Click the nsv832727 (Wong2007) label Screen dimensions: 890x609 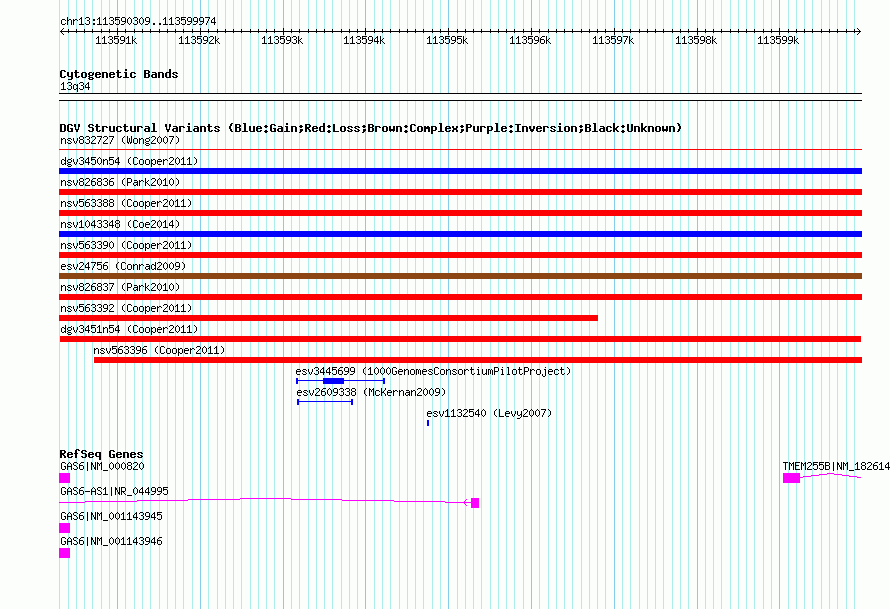tap(120, 140)
